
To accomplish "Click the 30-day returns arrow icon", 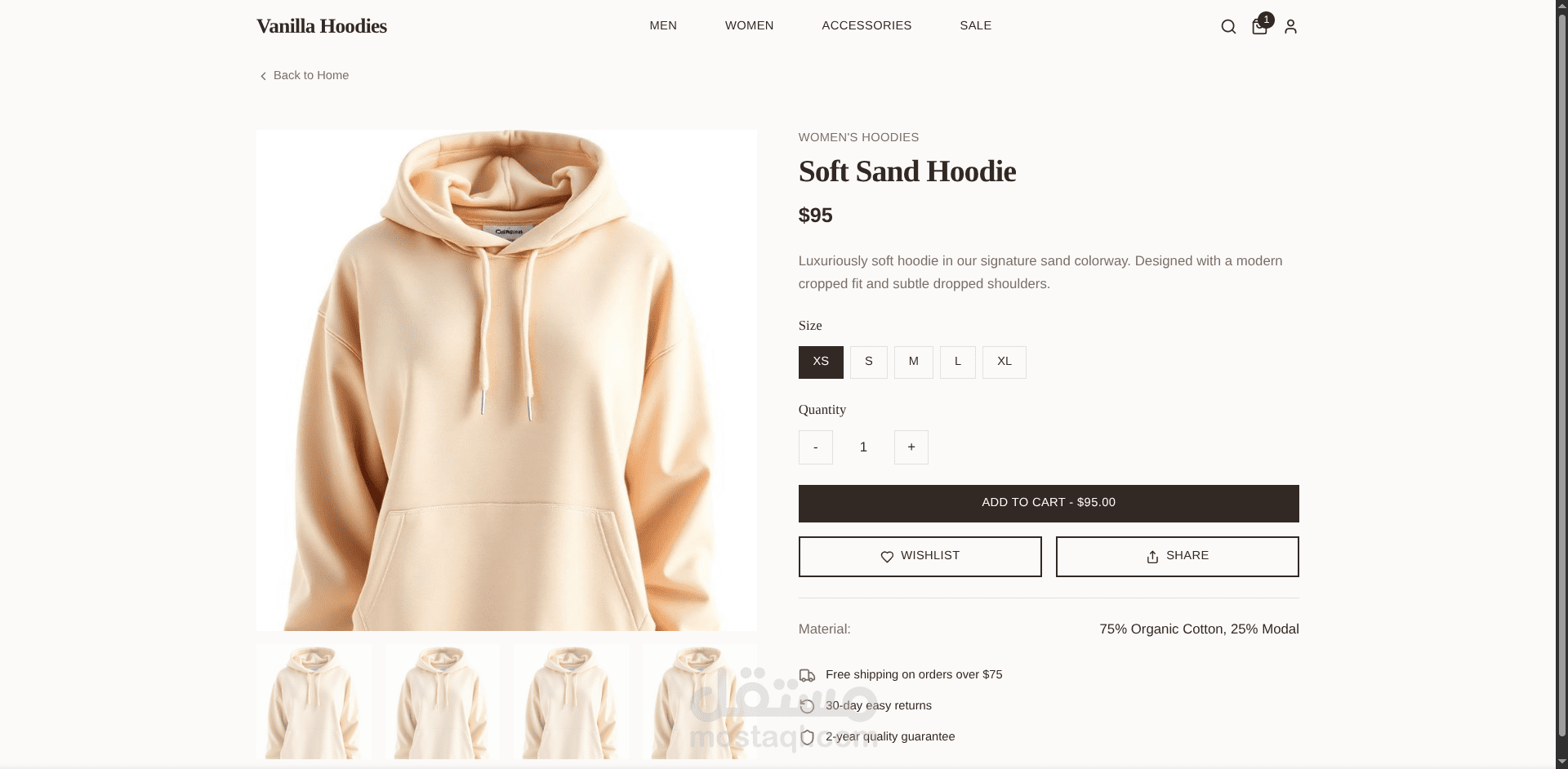I will click(x=807, y=706).
